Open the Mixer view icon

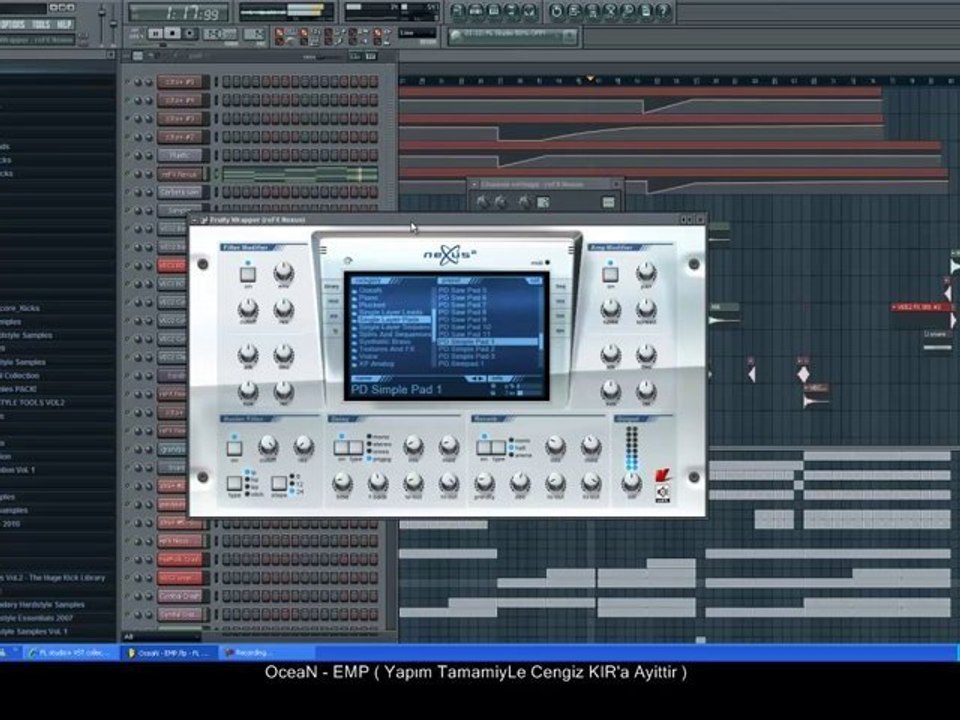(529, 11)
